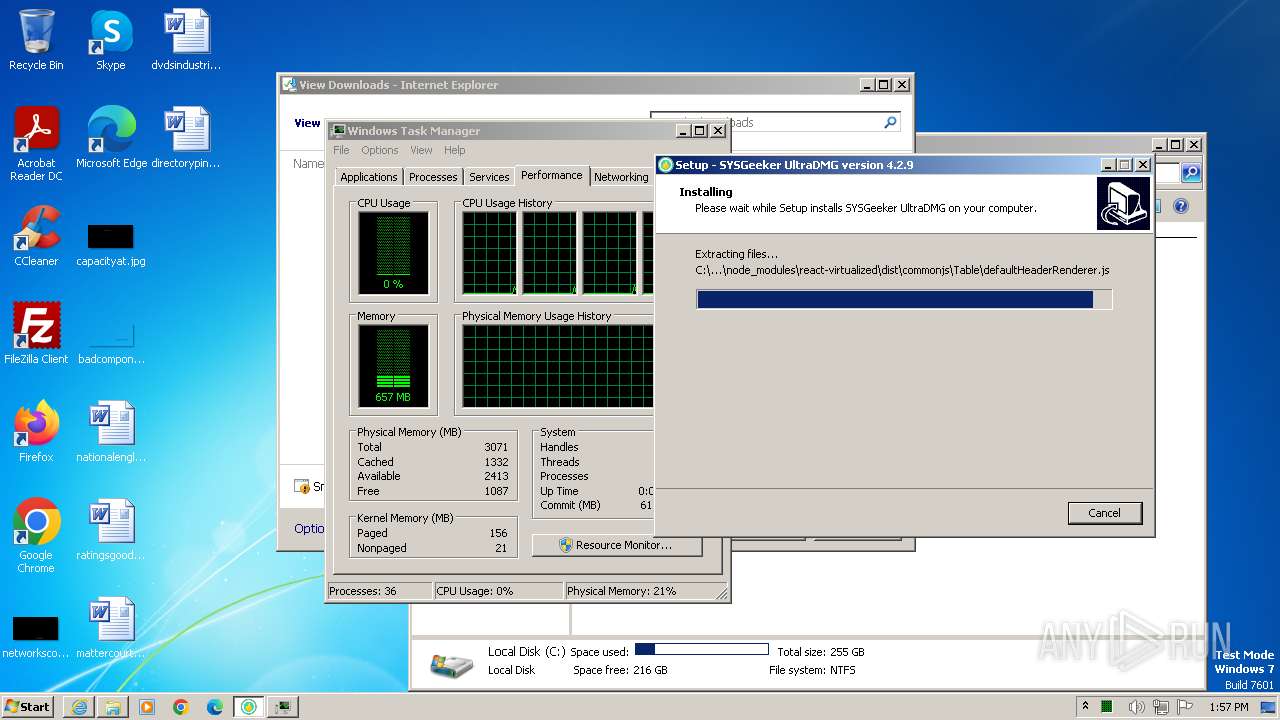Show hidden tray icons arrow

[x=1085, y=707]
